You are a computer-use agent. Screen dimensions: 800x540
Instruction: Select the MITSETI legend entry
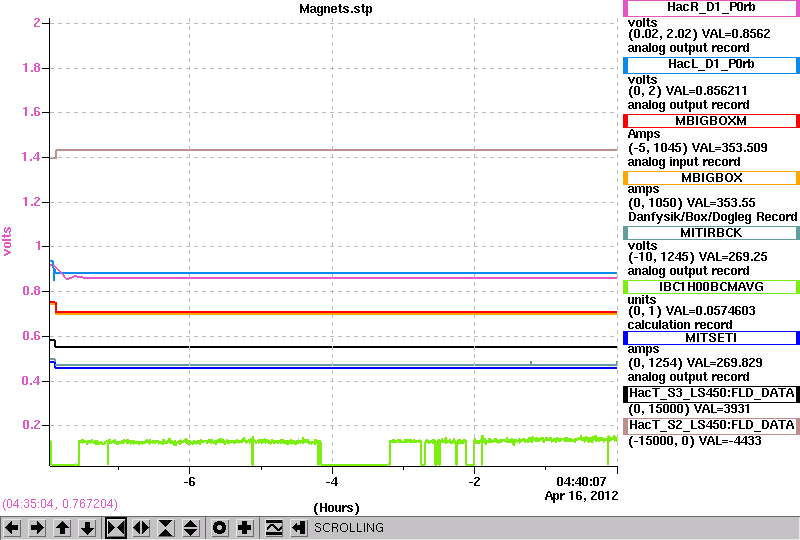point(711,338)
